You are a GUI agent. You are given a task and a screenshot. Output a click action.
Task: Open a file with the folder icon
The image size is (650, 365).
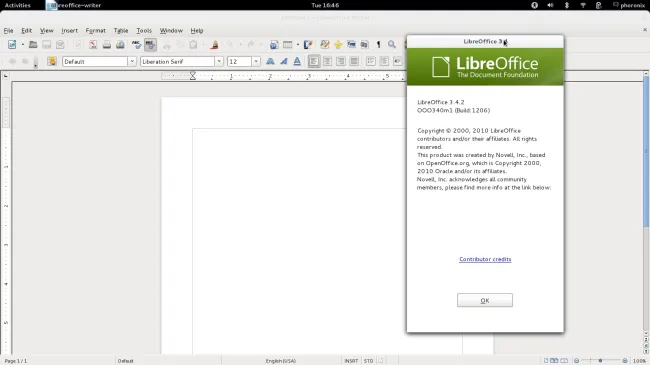[33, 44]
